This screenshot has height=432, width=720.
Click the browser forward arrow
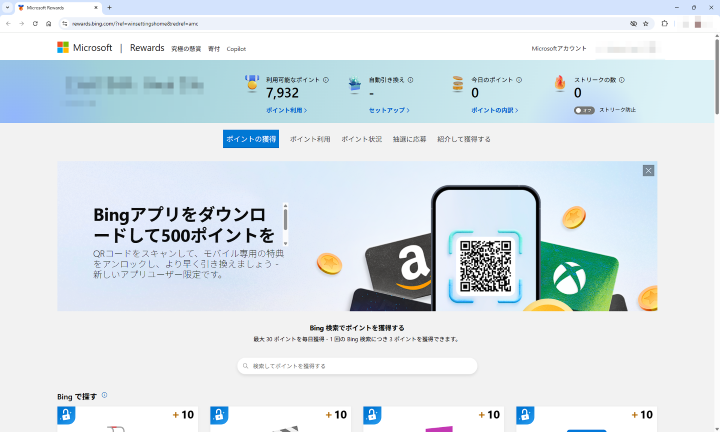(22, 23)
